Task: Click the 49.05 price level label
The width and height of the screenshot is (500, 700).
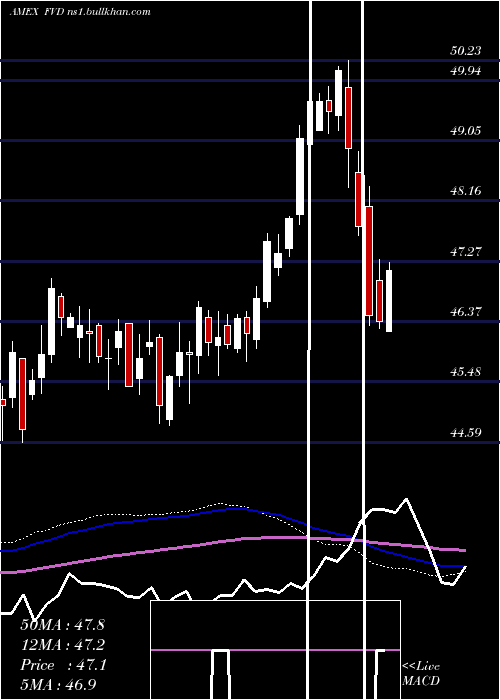Action: tap(466, 130)
